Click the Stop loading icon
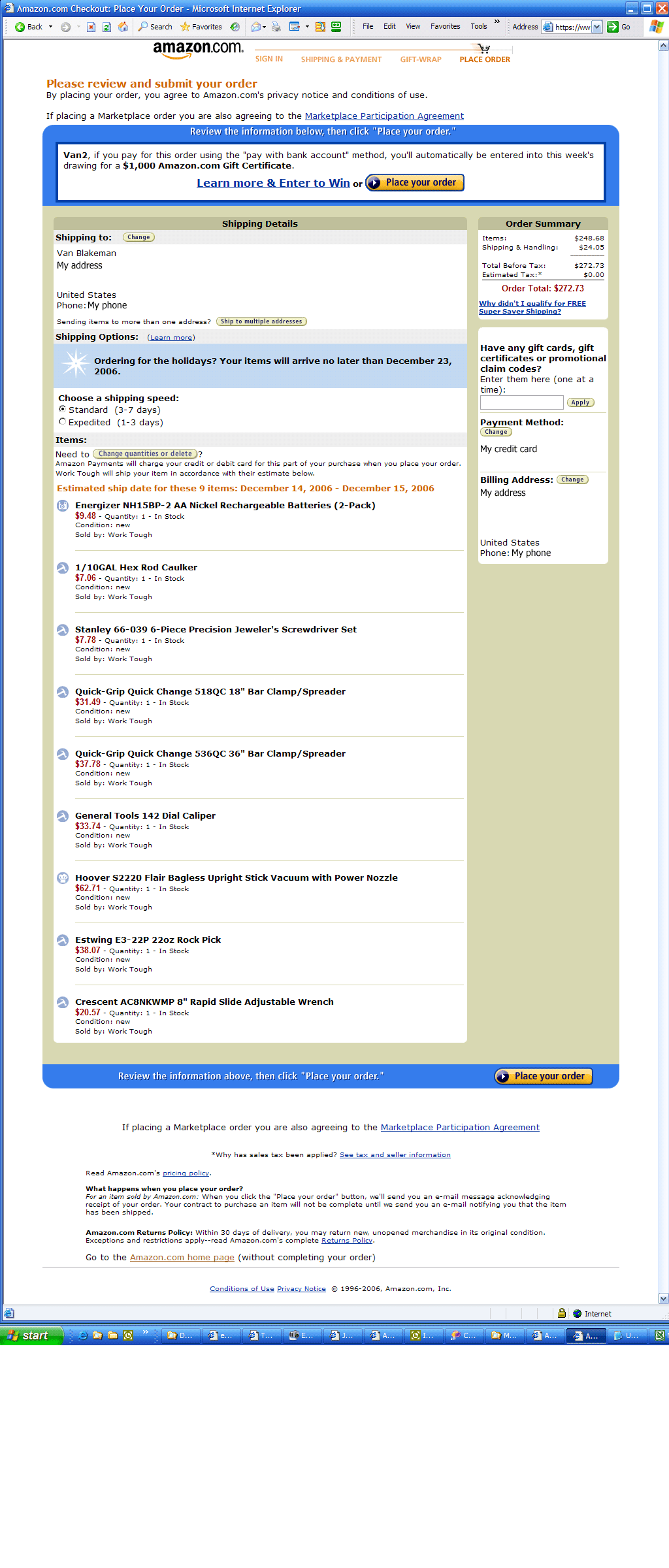This screenshot has height=1568, width=669. (x=91, y=27)
